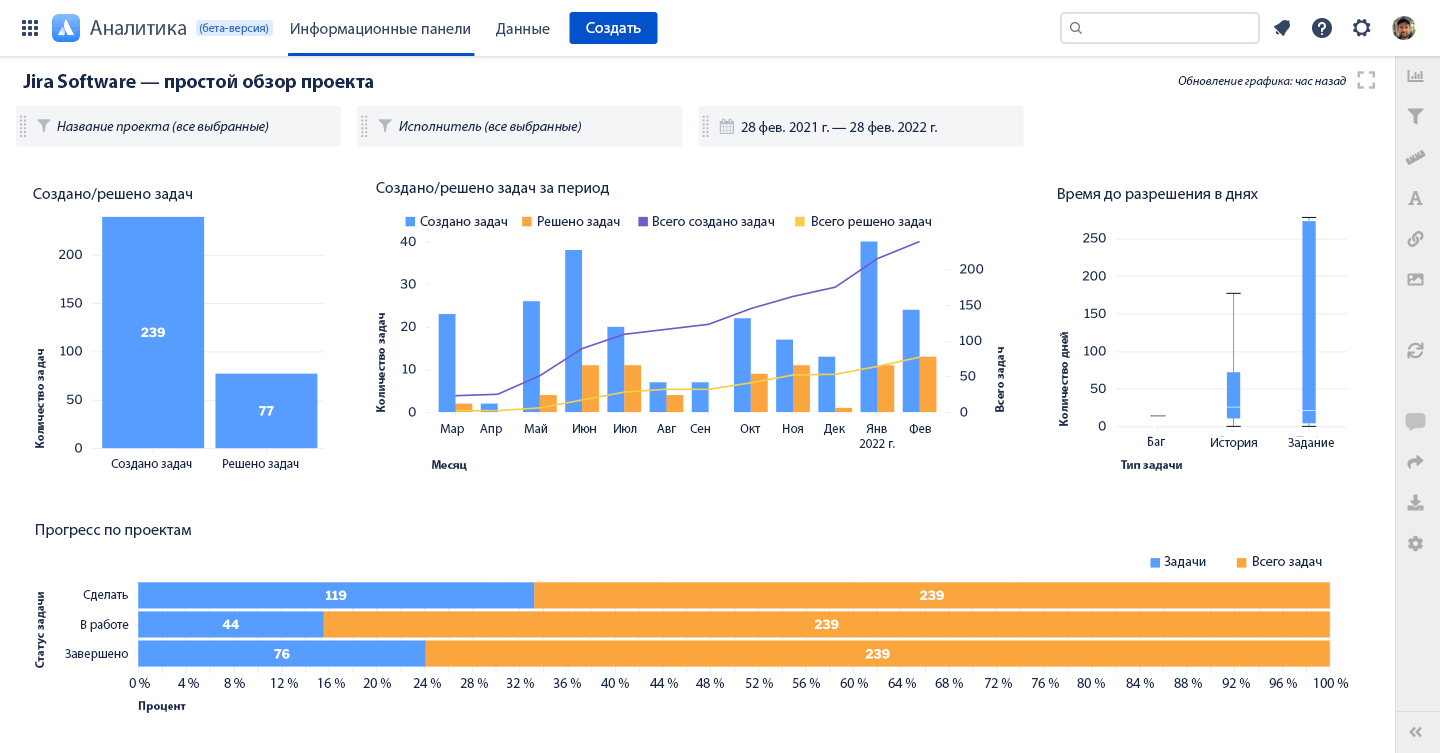Click chart title 'Время до разрешения в днях'
Screen dimensions: 1440x753
(1157, 194)
